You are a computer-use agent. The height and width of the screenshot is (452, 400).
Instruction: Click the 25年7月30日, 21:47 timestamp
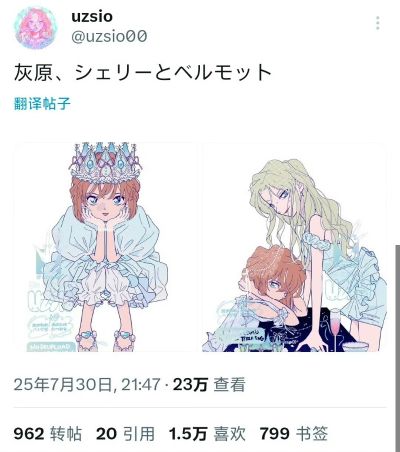click(x=87, y=385)
